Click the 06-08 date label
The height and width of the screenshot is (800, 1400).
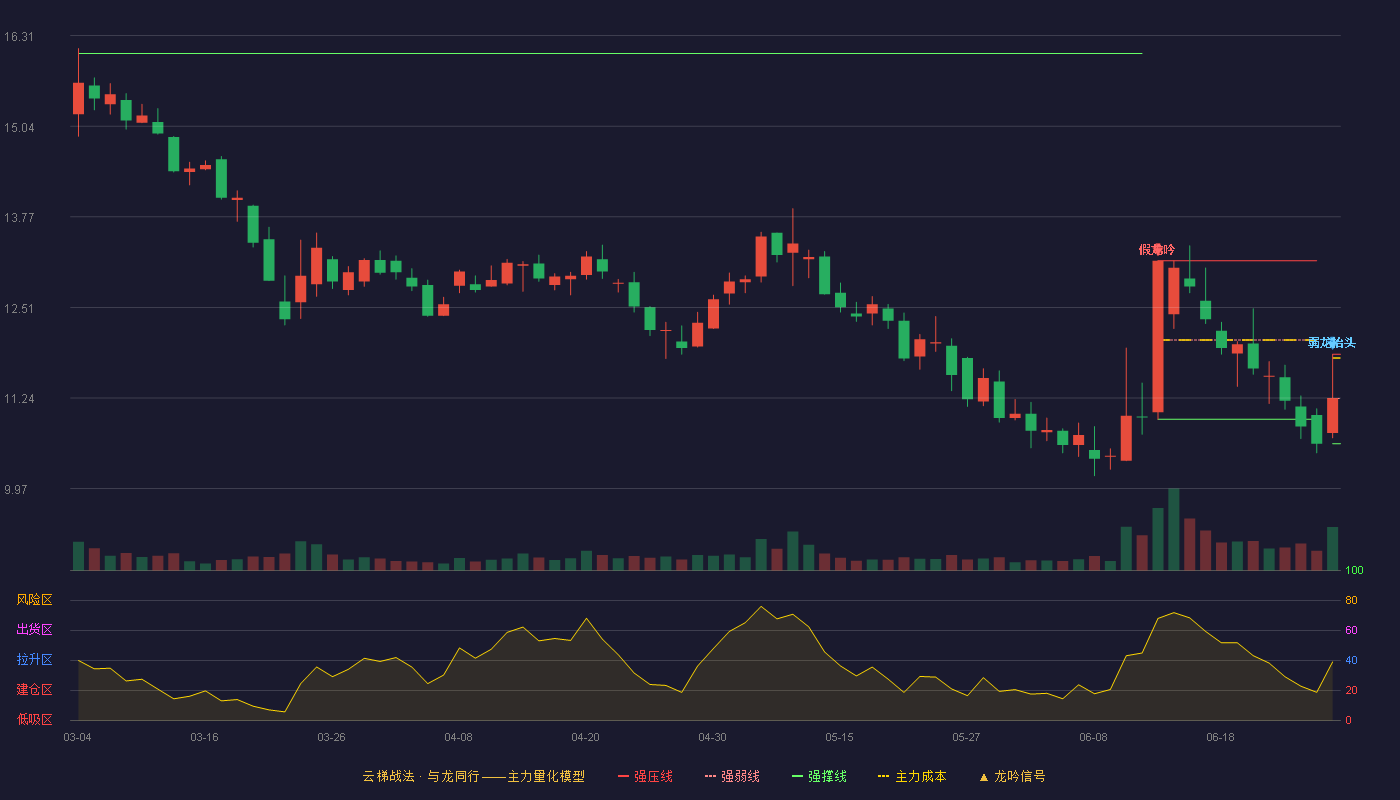[x=1093, y=737]
